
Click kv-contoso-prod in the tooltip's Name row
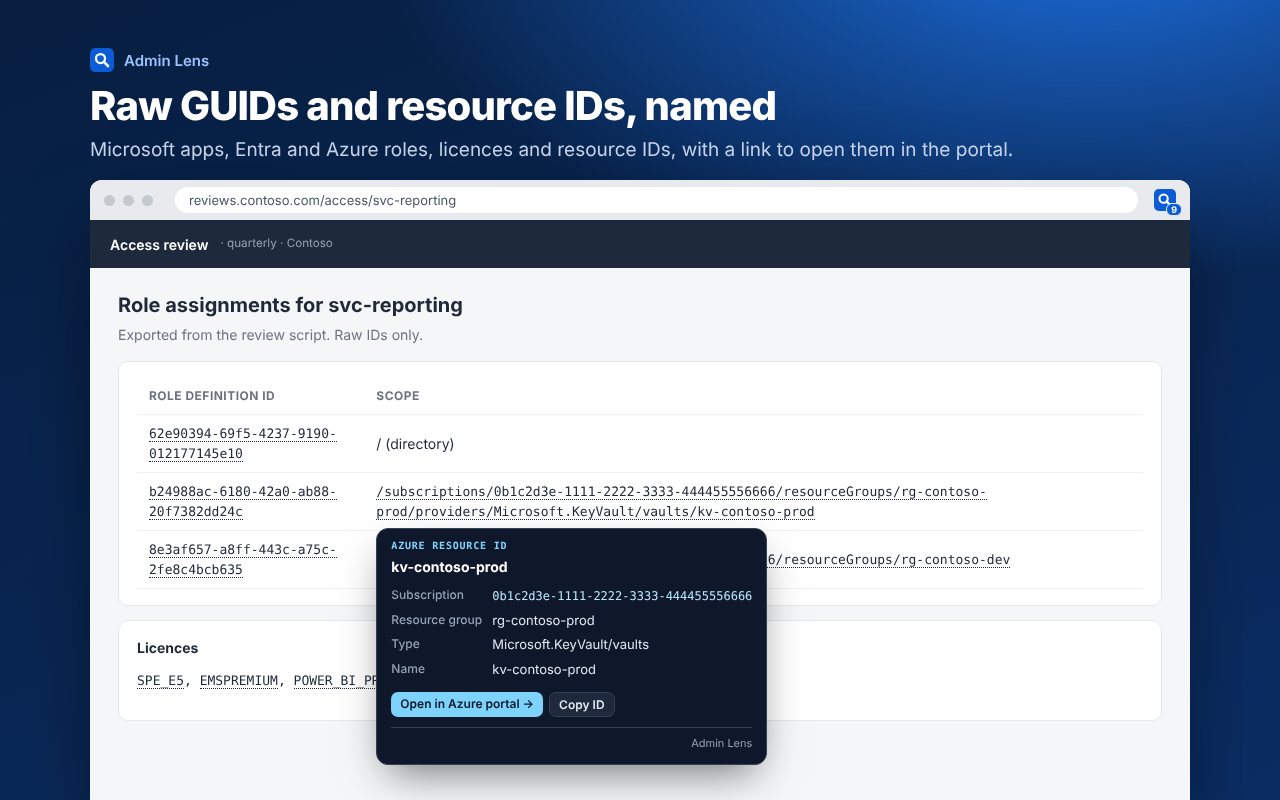point(544,669)
